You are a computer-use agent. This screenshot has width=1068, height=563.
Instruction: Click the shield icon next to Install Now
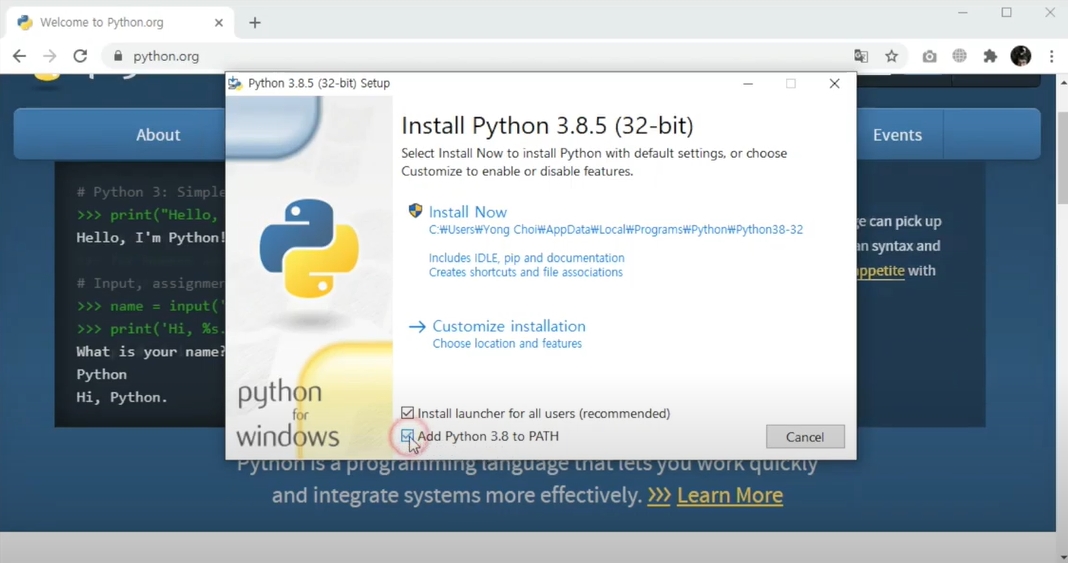[415, 211]
